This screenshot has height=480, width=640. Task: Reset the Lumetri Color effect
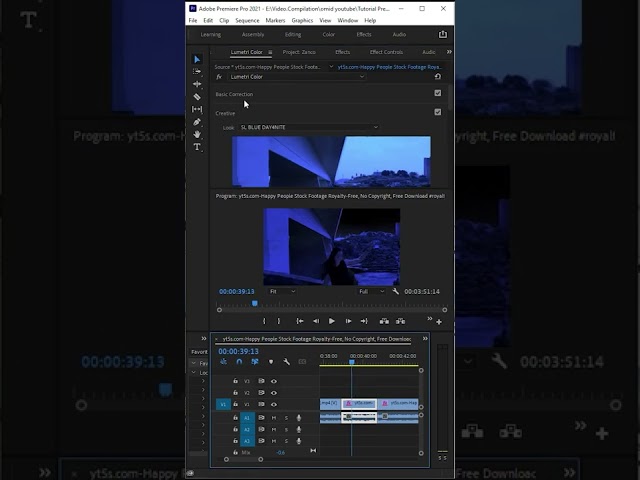pos(438,77)
